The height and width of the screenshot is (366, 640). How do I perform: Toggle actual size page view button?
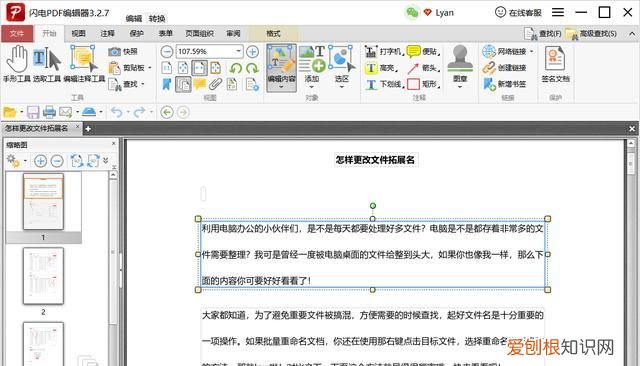coord(167,68)
